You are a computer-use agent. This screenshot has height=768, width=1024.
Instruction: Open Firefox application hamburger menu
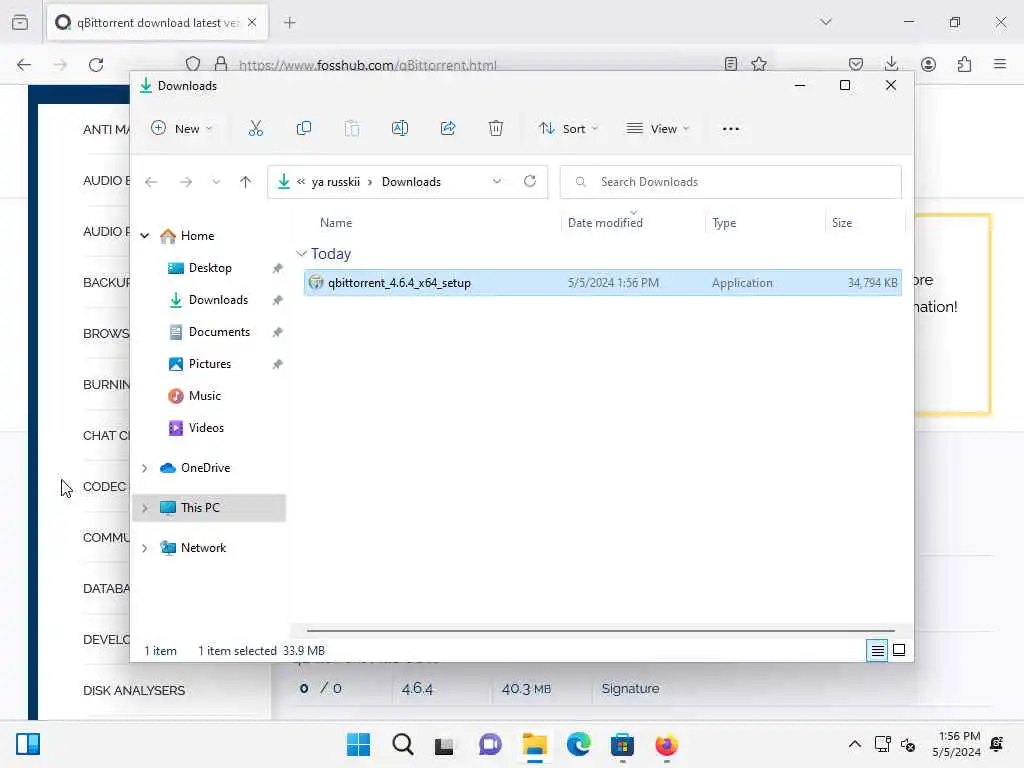tap(1000, 64)
